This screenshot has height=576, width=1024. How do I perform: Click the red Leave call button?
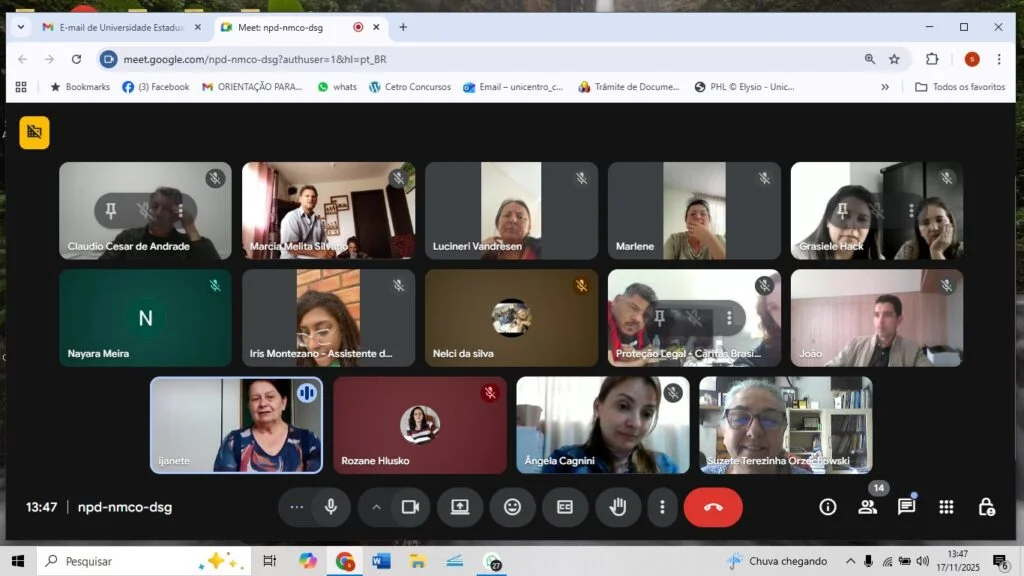pyautogui.click(x=712, y=507)
